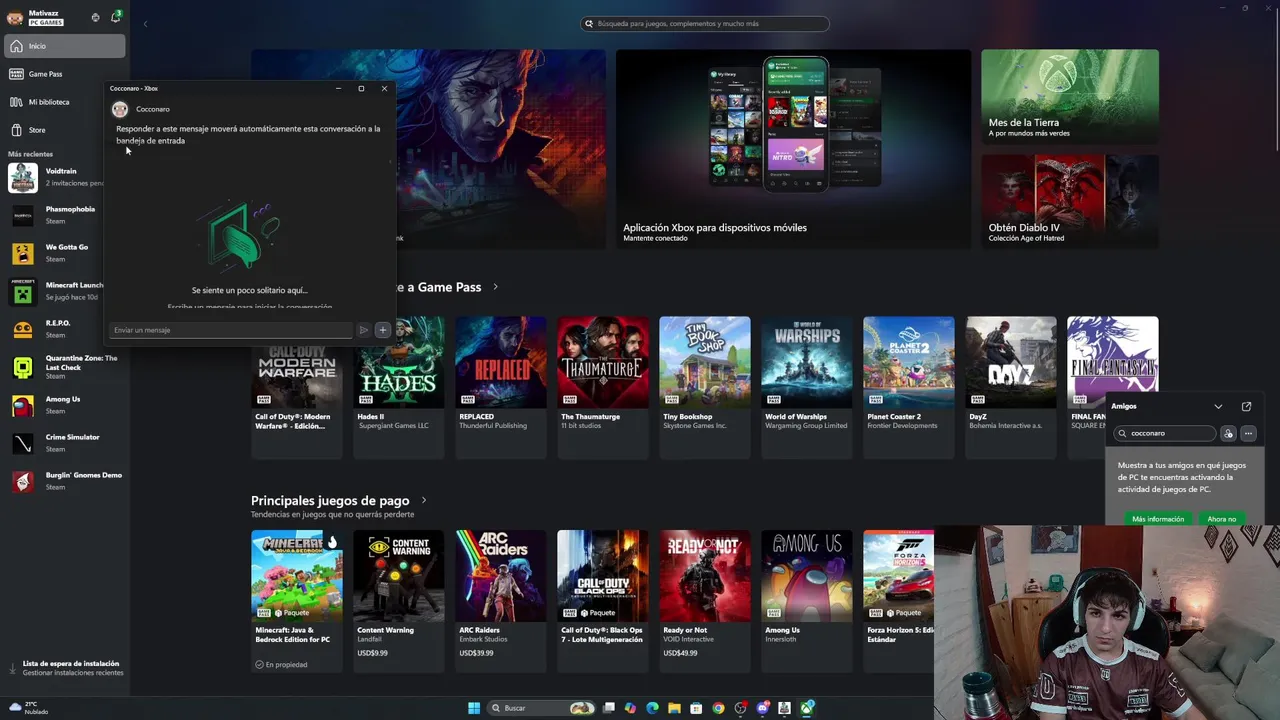
Task: Click the Más información button
Action: (1158, 519)
